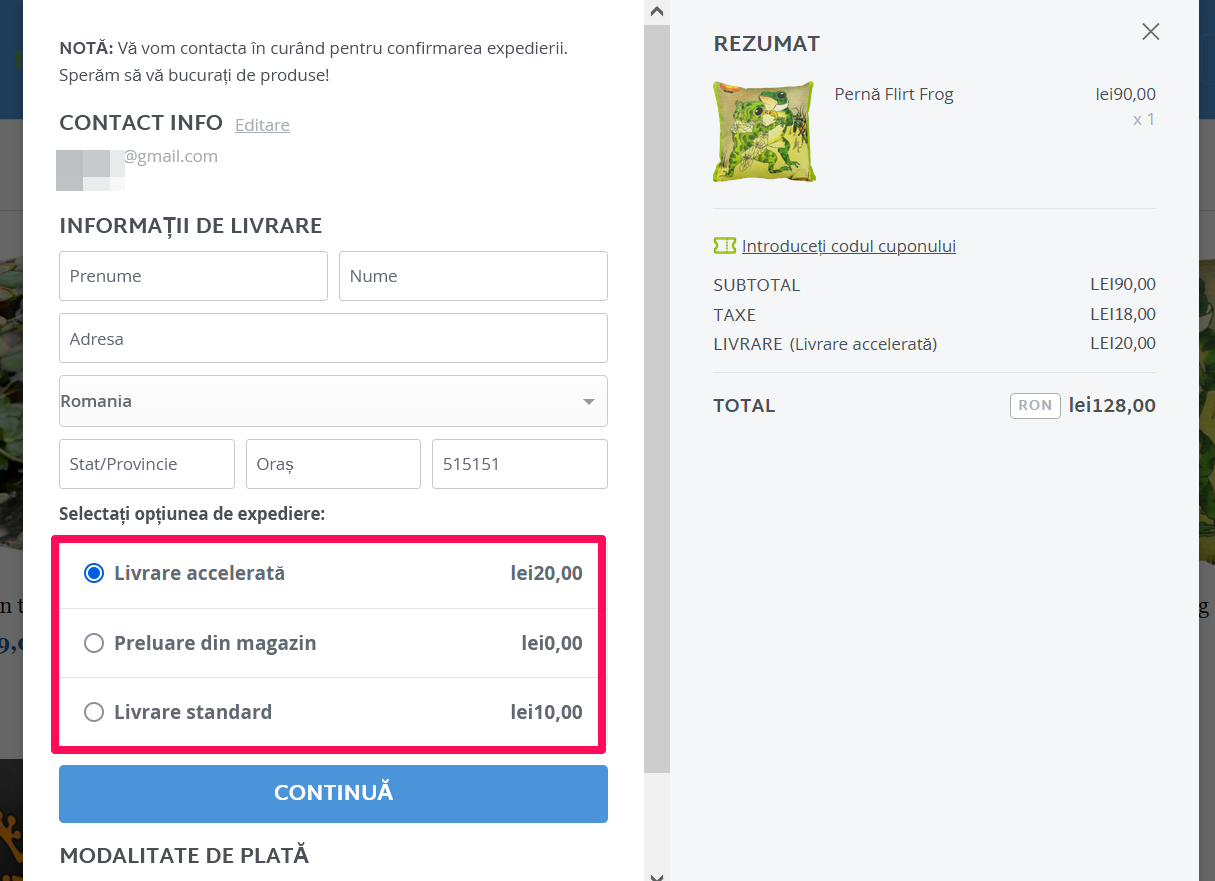Viewport: 1215px width, 881px height.
Task: Focus the Stat/Provincie field
Action: point(147,464)
